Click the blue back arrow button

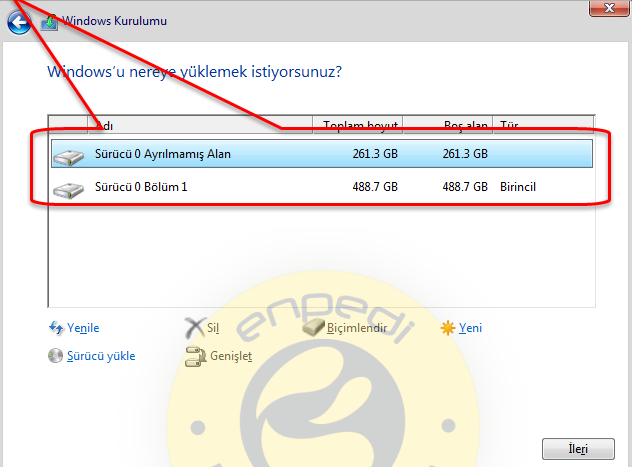19,22
